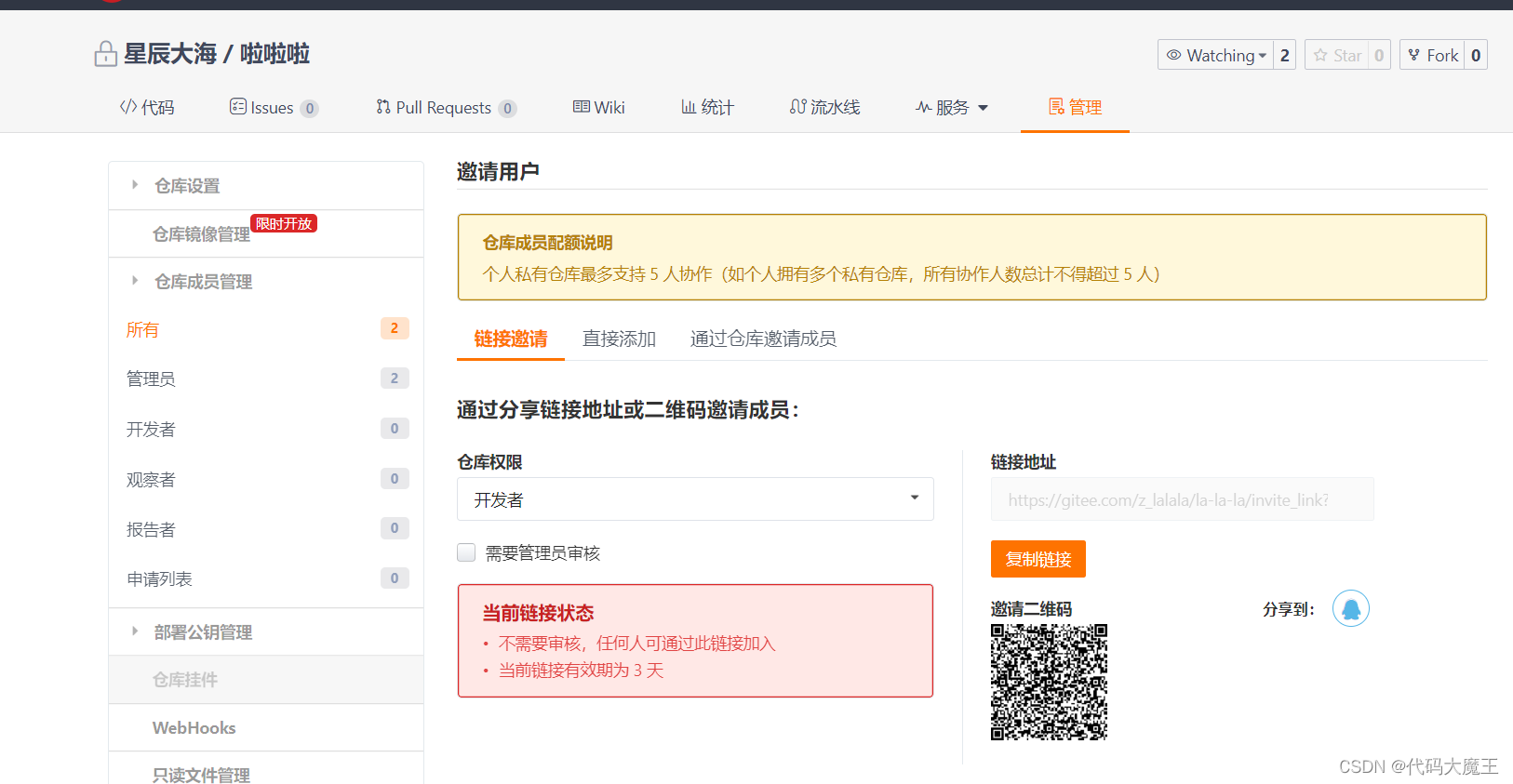Open 只读文件管理 in the sidebar
The width and height of the screenshot is (1513, 784).
click(266, 770)
